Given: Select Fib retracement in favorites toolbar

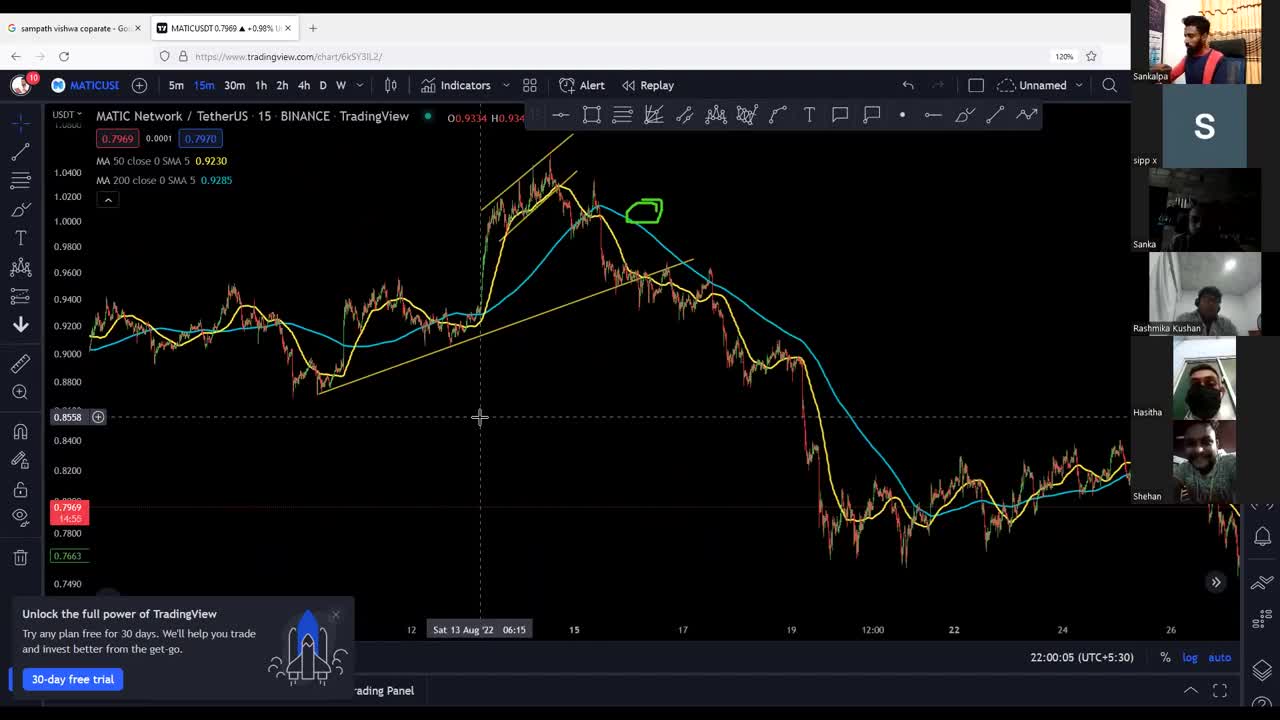Looking at the screenshot, I should pyautogui.click(x=623, y=115).
